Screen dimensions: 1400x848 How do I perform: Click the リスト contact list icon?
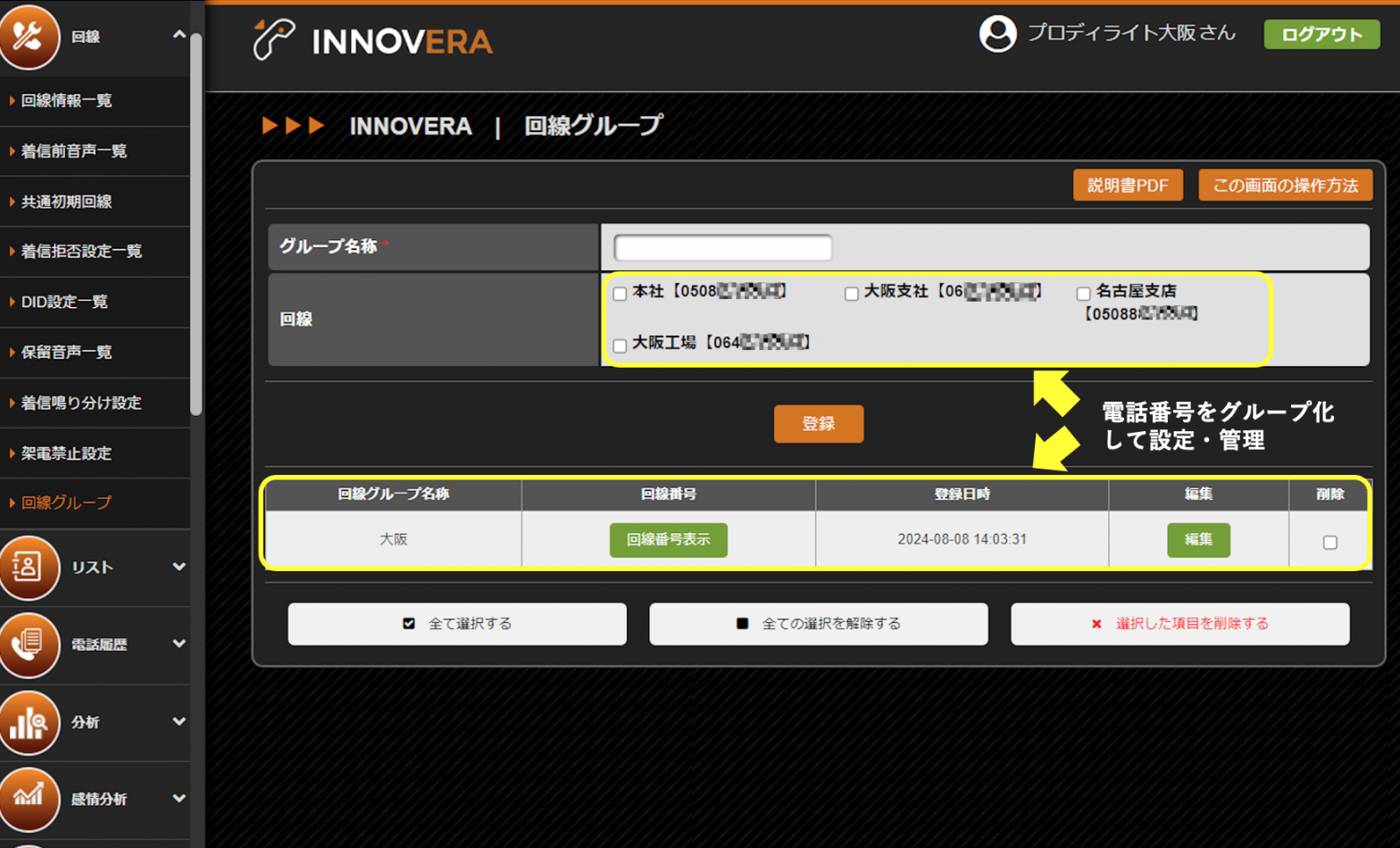point(29,567)
